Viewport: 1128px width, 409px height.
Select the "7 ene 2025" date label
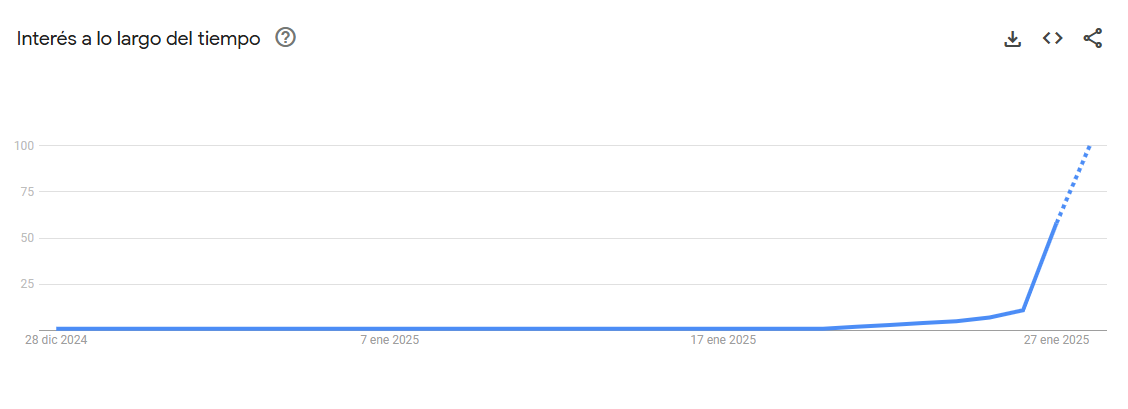[390, 340]
